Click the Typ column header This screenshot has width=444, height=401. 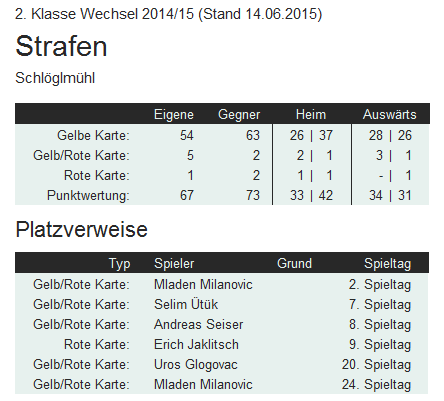(x=120, y=264)
